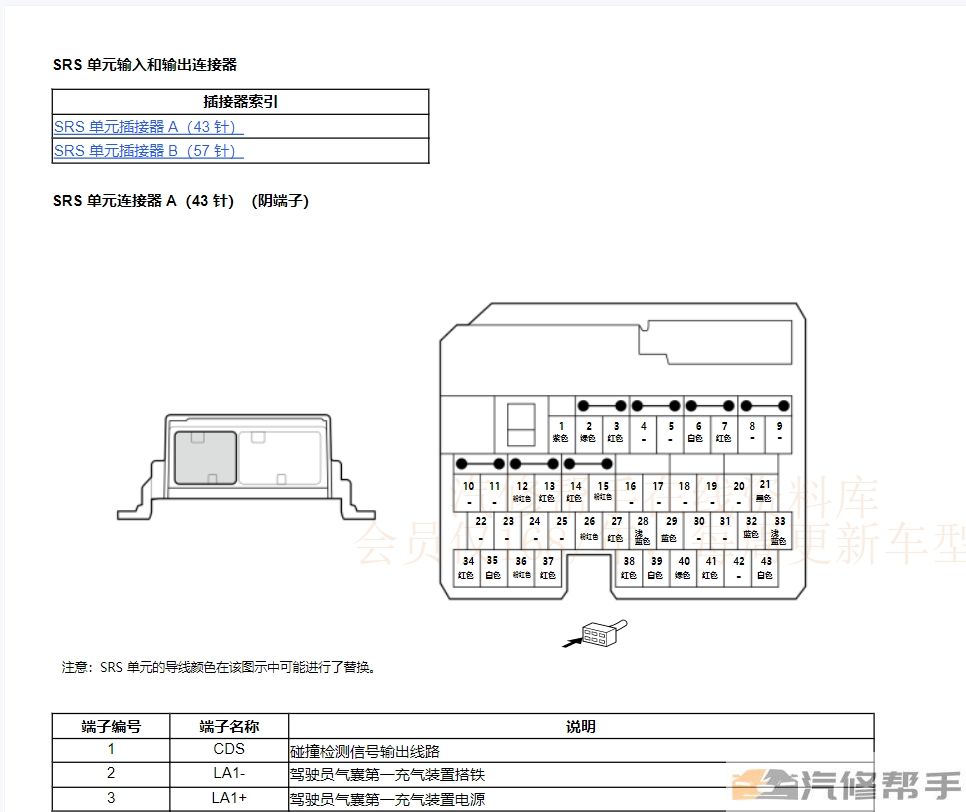The width and height of the screenshot is (966, 812).
Task: Click terminal 34 红色 in connector diagram
Action: click(x=468, y=567)
